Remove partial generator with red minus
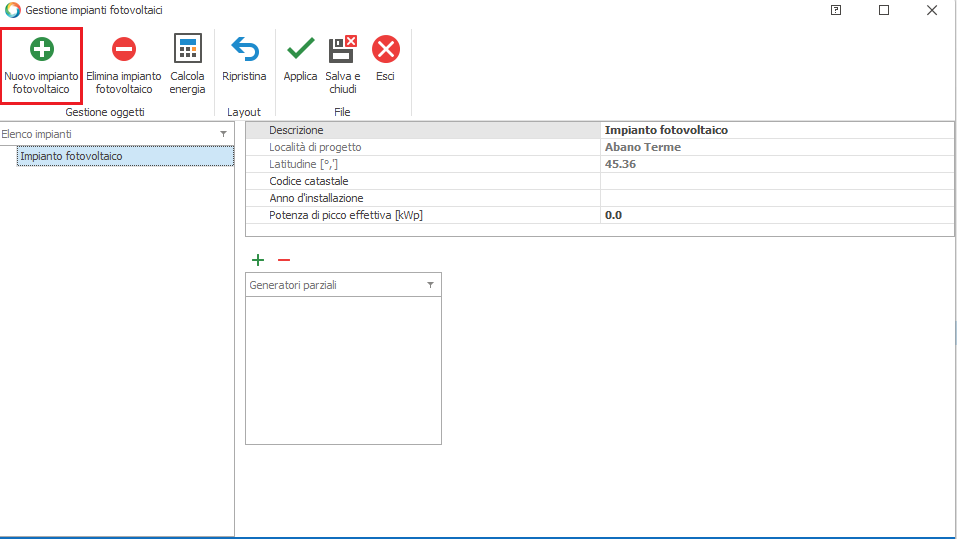 (283, 260)
